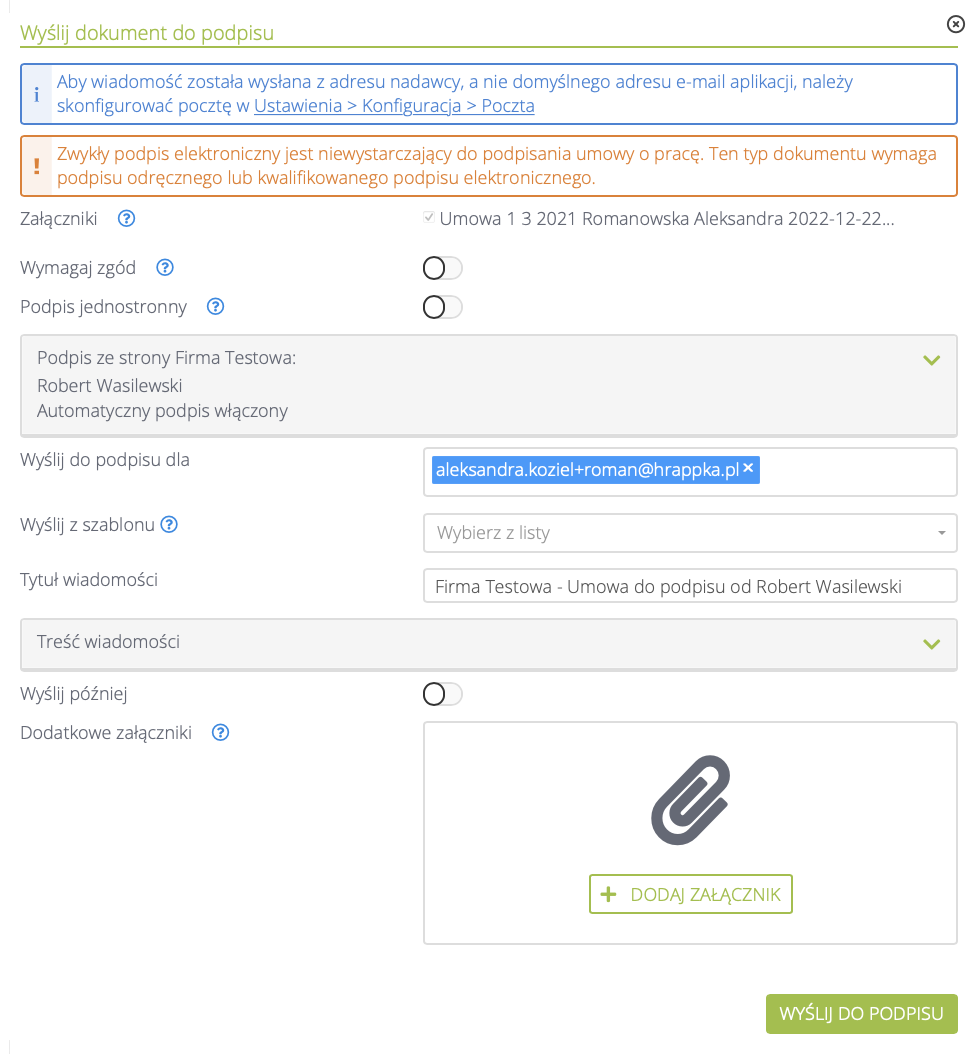Click help icon next to Załączniki

126,219
